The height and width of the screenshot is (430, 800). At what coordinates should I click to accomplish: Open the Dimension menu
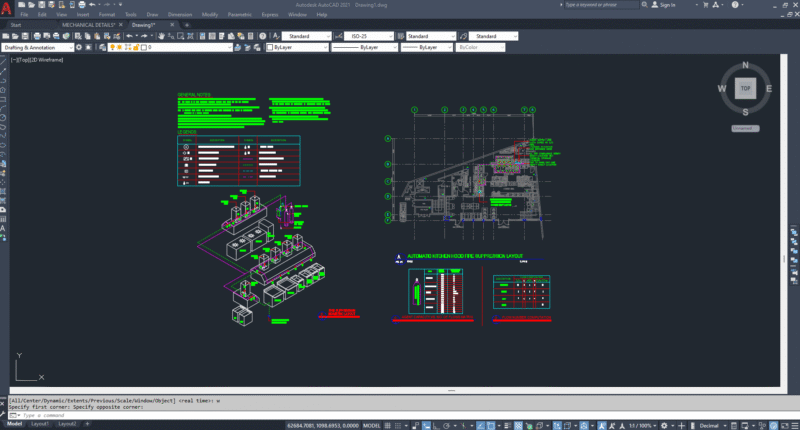[x=180, y=15]
